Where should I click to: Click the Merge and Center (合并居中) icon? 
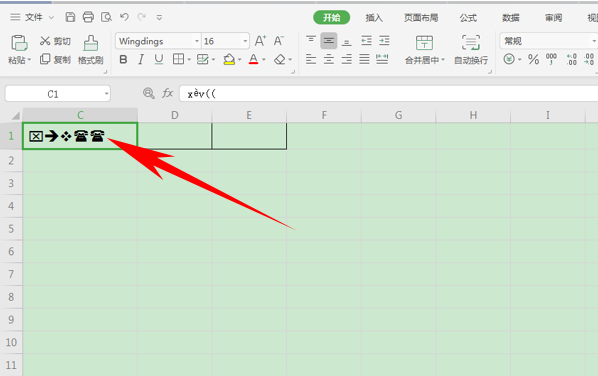424,43
